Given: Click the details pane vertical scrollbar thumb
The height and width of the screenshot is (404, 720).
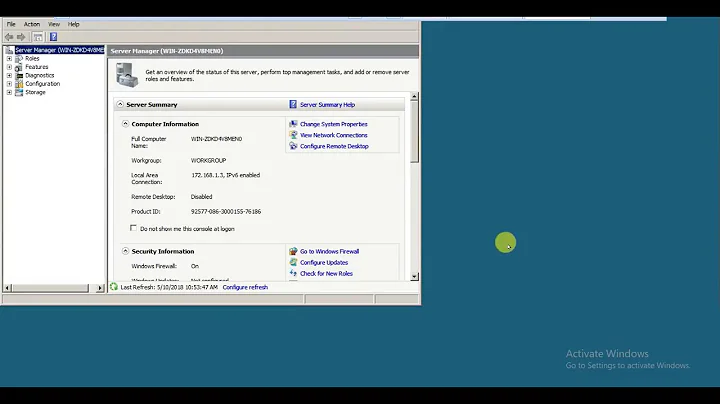Looking at the screenshot, I should 414,131.
